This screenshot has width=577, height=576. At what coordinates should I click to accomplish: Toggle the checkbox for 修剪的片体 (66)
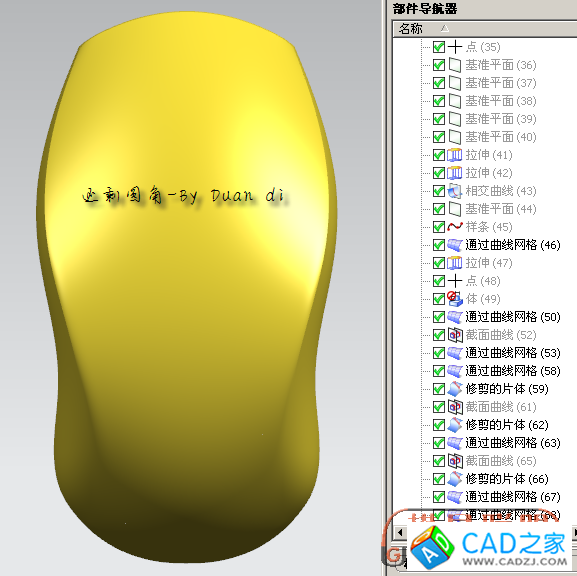438,479
